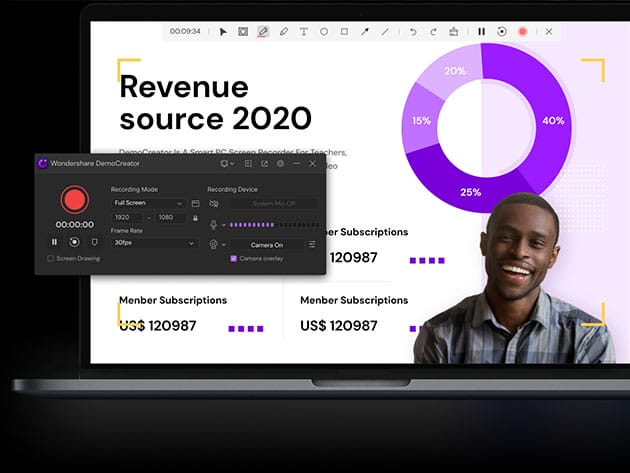This screenshot has width=630, height=473.
Task: Choose the highlighter pen tool
Action: pos(263,32)
